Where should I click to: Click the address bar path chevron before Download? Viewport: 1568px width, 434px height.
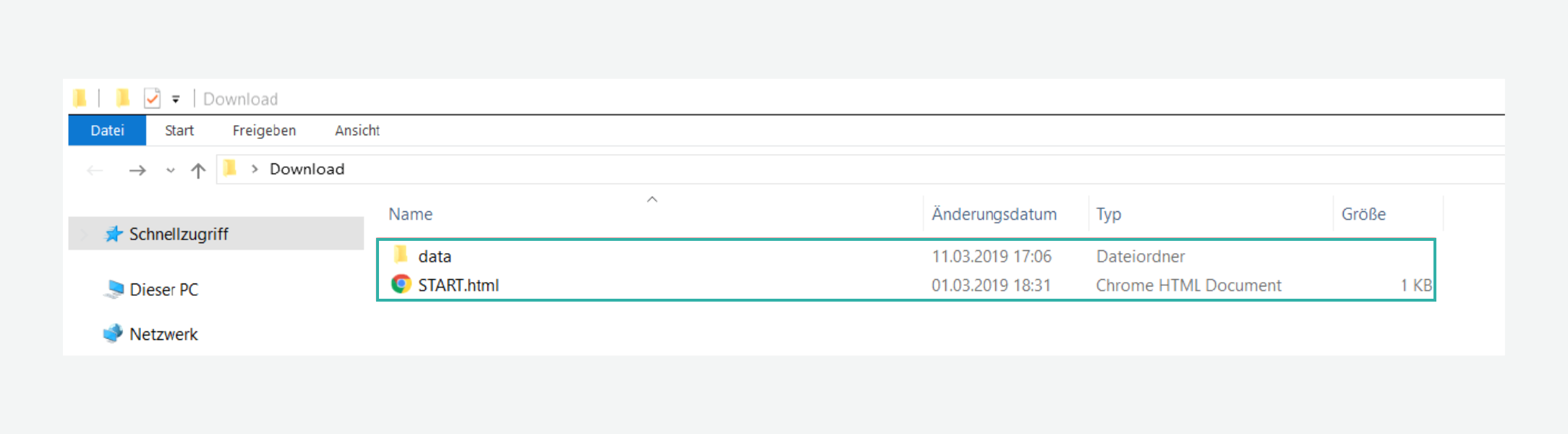click(x=255, y=169)
